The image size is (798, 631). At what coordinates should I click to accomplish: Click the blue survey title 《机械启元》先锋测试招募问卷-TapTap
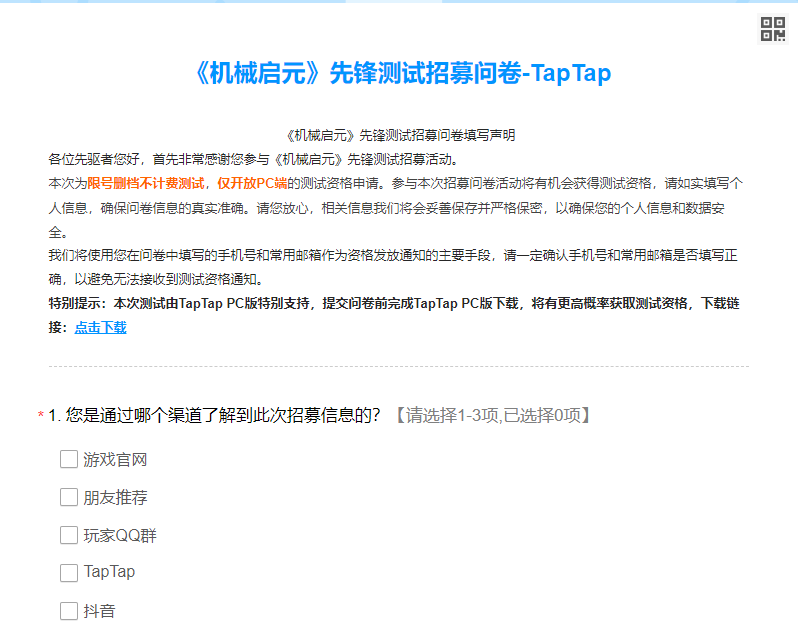tap(399, 74)
